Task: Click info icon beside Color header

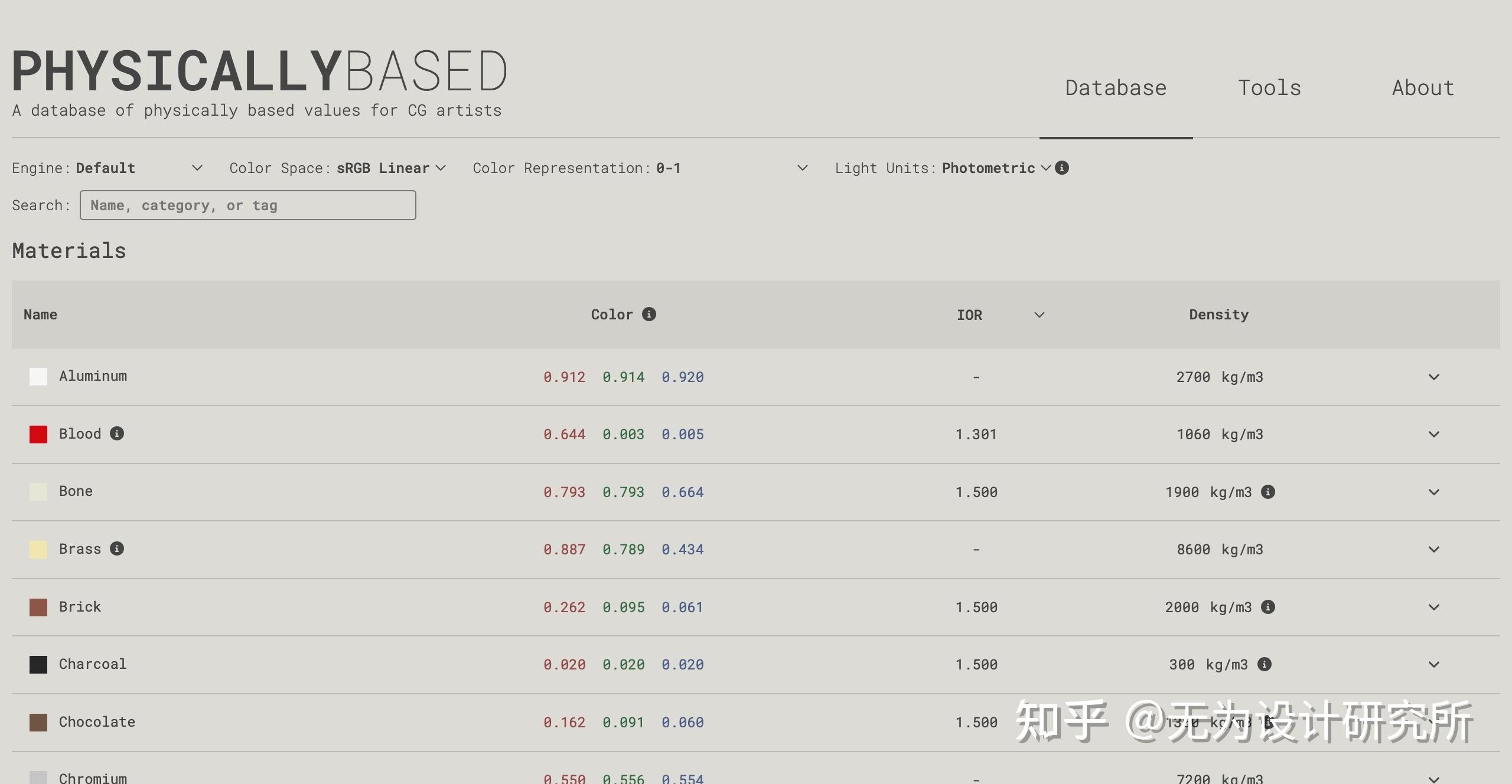Action: pos(649,314)
